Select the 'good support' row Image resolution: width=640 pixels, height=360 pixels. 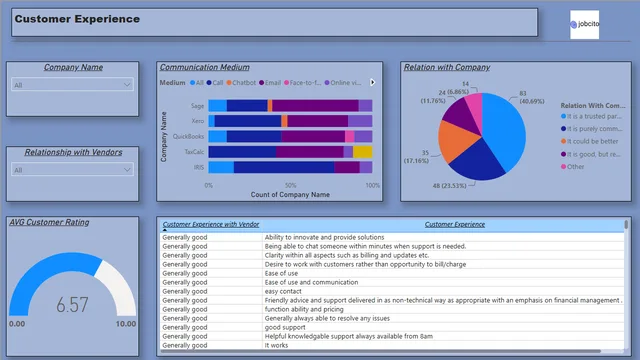(392, 327)
